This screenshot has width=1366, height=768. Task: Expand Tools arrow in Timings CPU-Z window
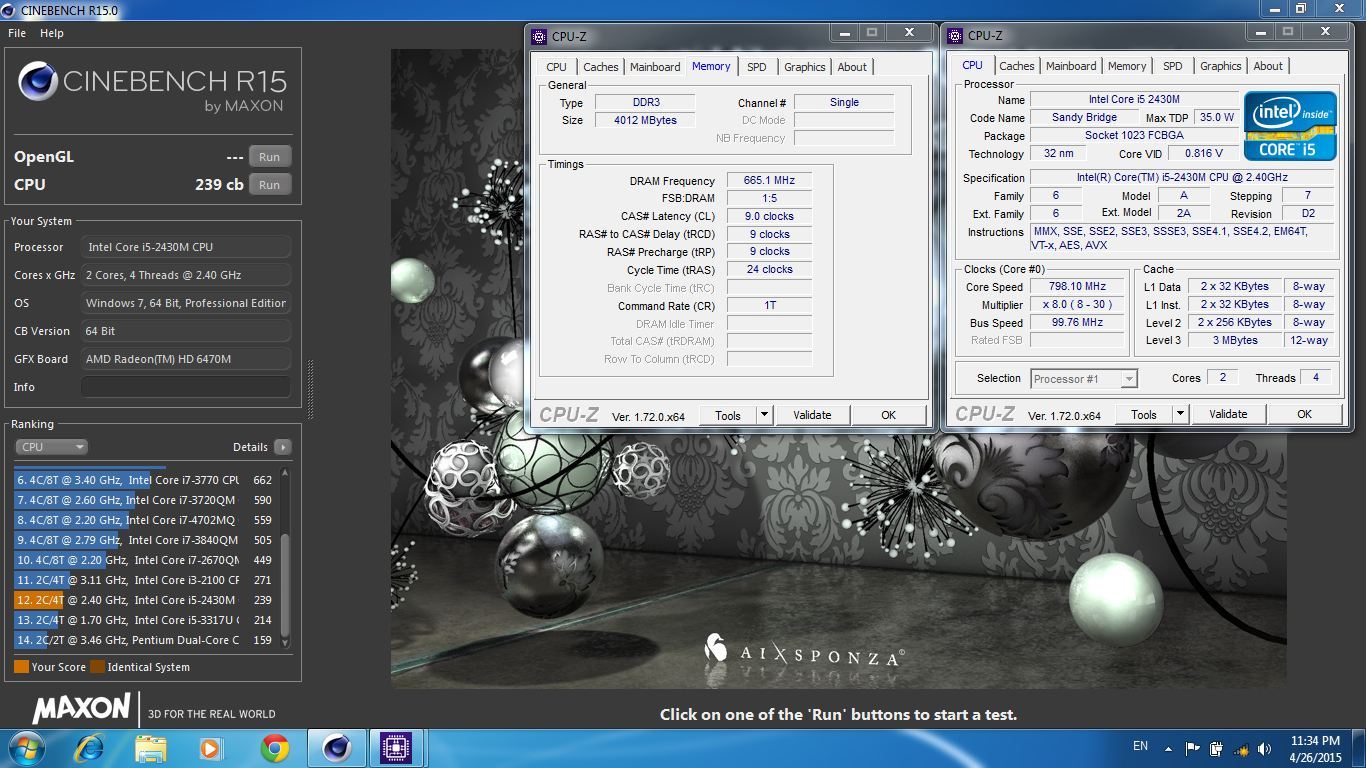(x=765, y=415)
